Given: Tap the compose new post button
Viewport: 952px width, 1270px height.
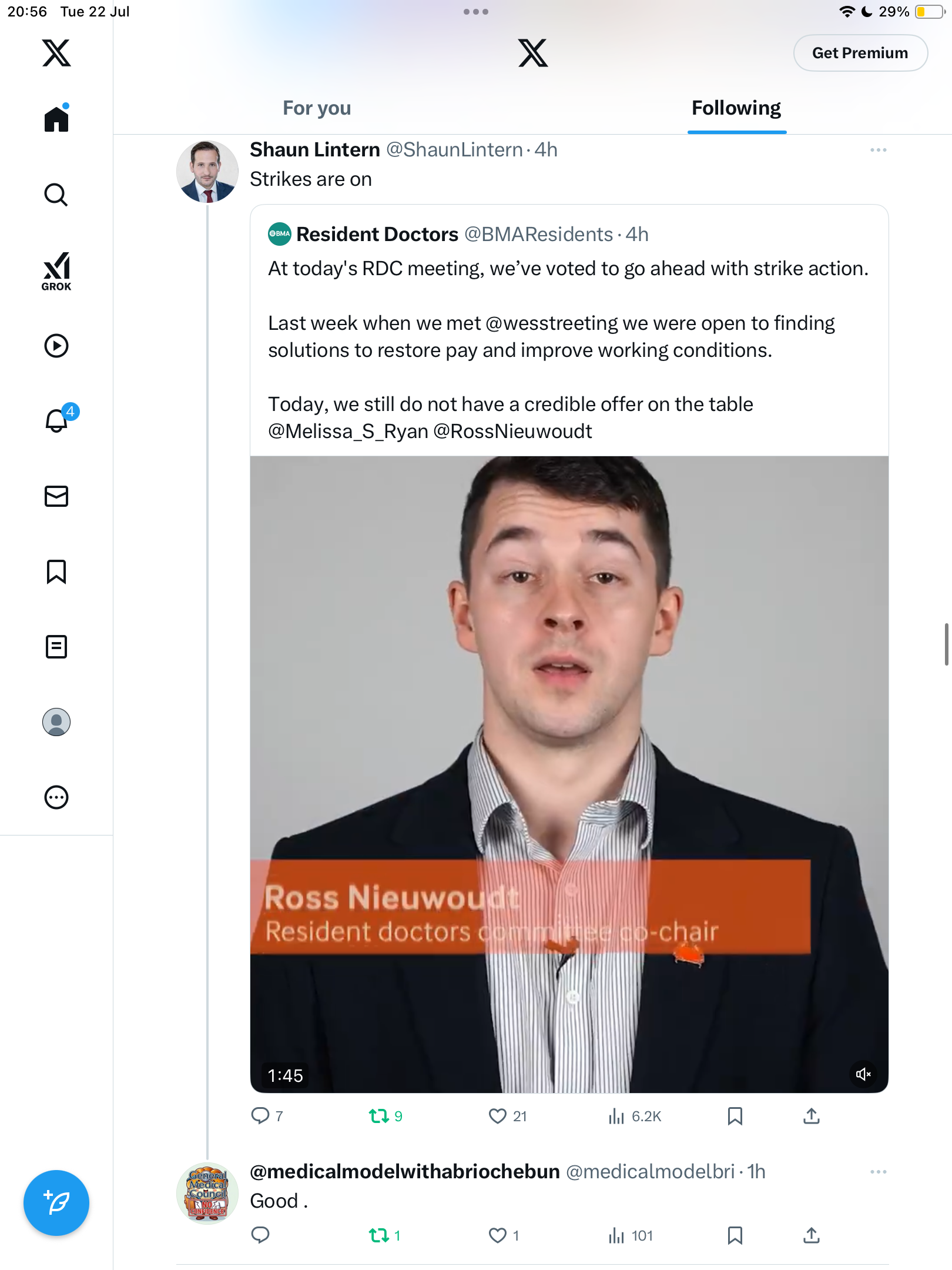Looking at the screenshot, I should (56, 1203).
